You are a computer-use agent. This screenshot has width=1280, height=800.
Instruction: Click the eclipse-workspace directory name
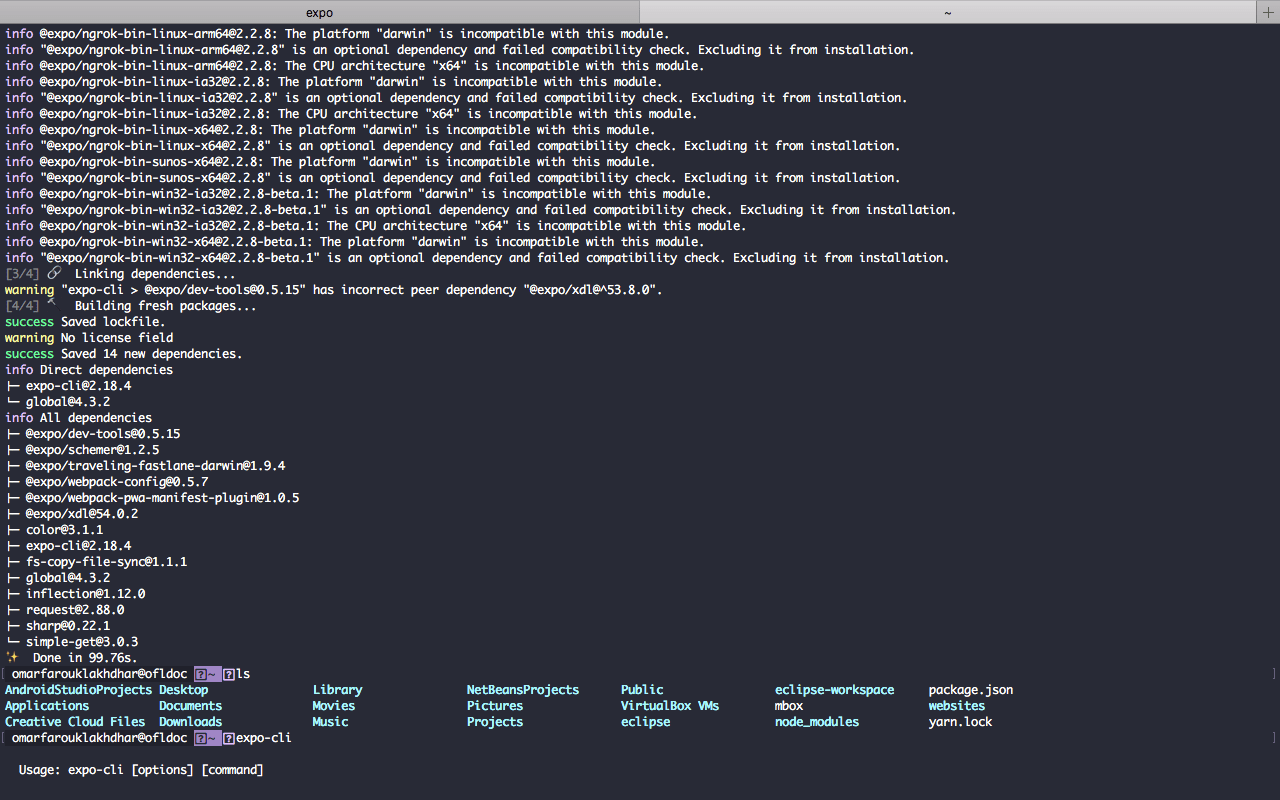835,690
